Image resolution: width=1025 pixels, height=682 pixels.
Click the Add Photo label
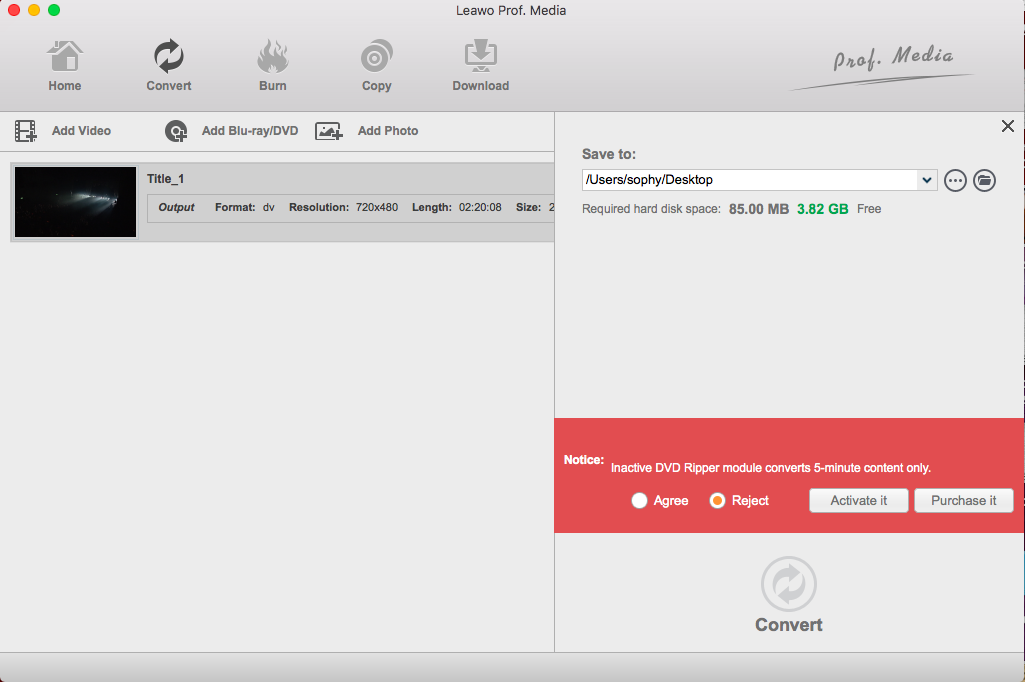(x=388, y=131)
